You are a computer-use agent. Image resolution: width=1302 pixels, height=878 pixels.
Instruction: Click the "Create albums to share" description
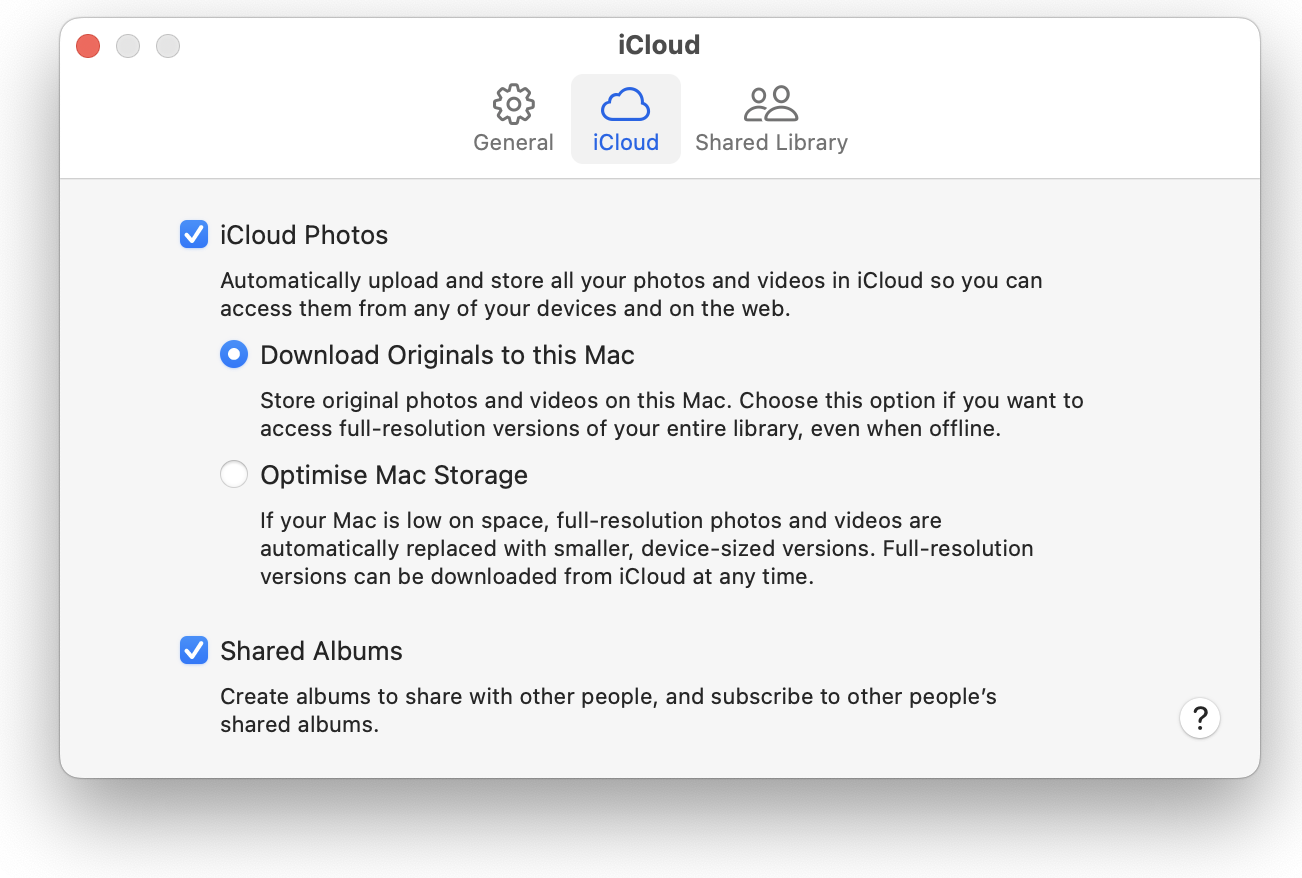(608, 711)
